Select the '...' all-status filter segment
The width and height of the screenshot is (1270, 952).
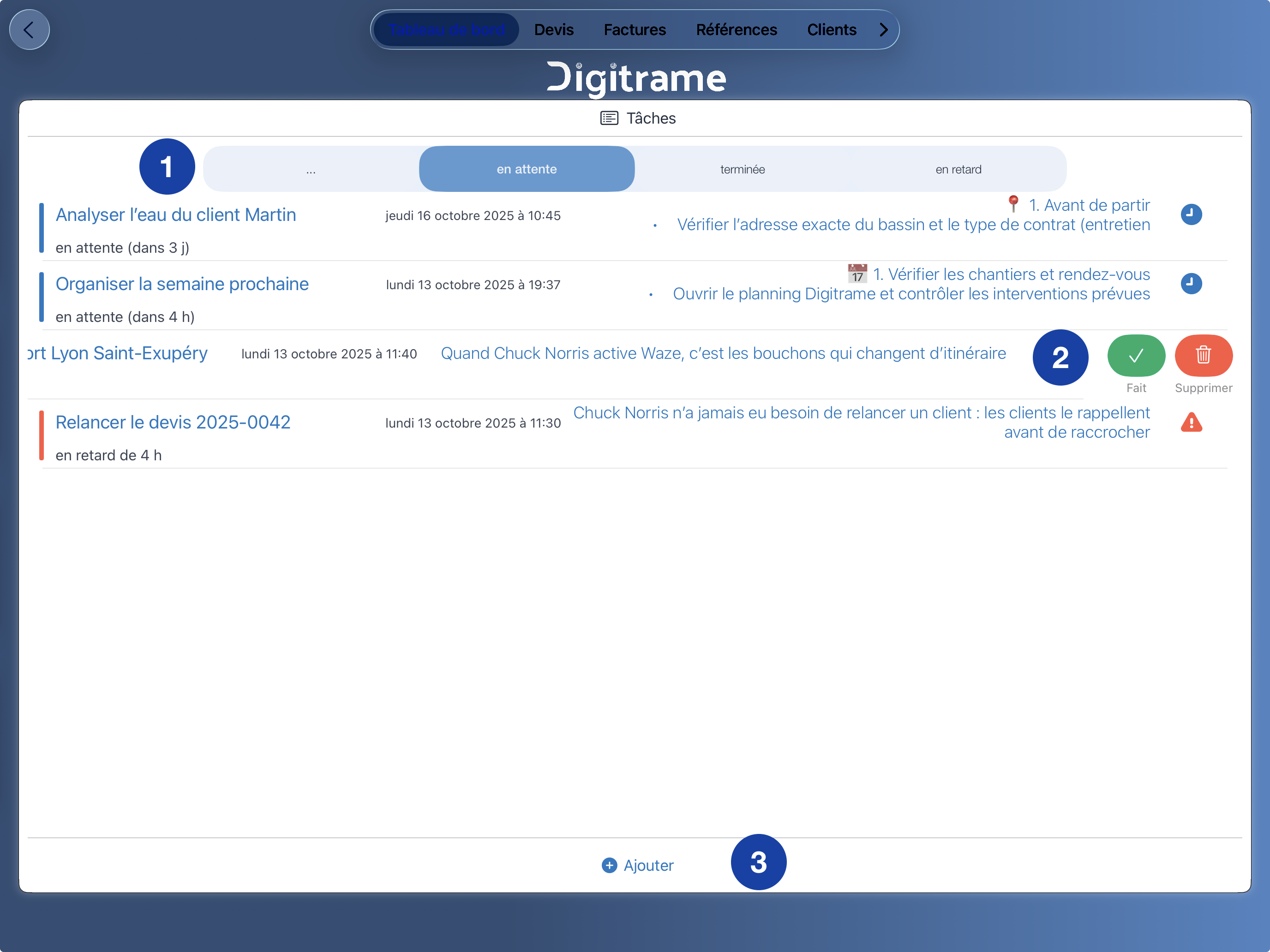311,169
